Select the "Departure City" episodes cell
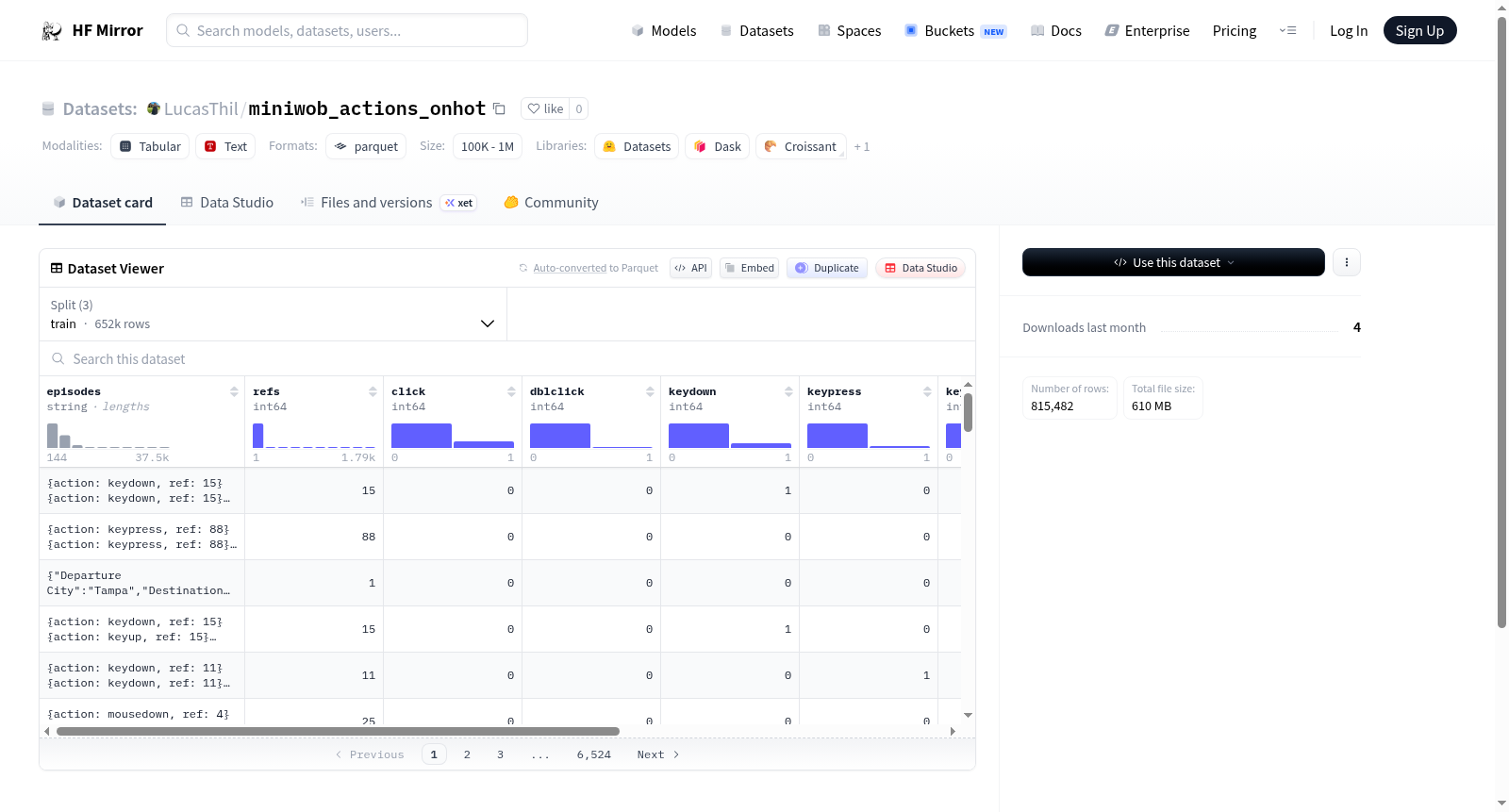The width and height of the screenshot is (1509, 812). coord(142,583)
